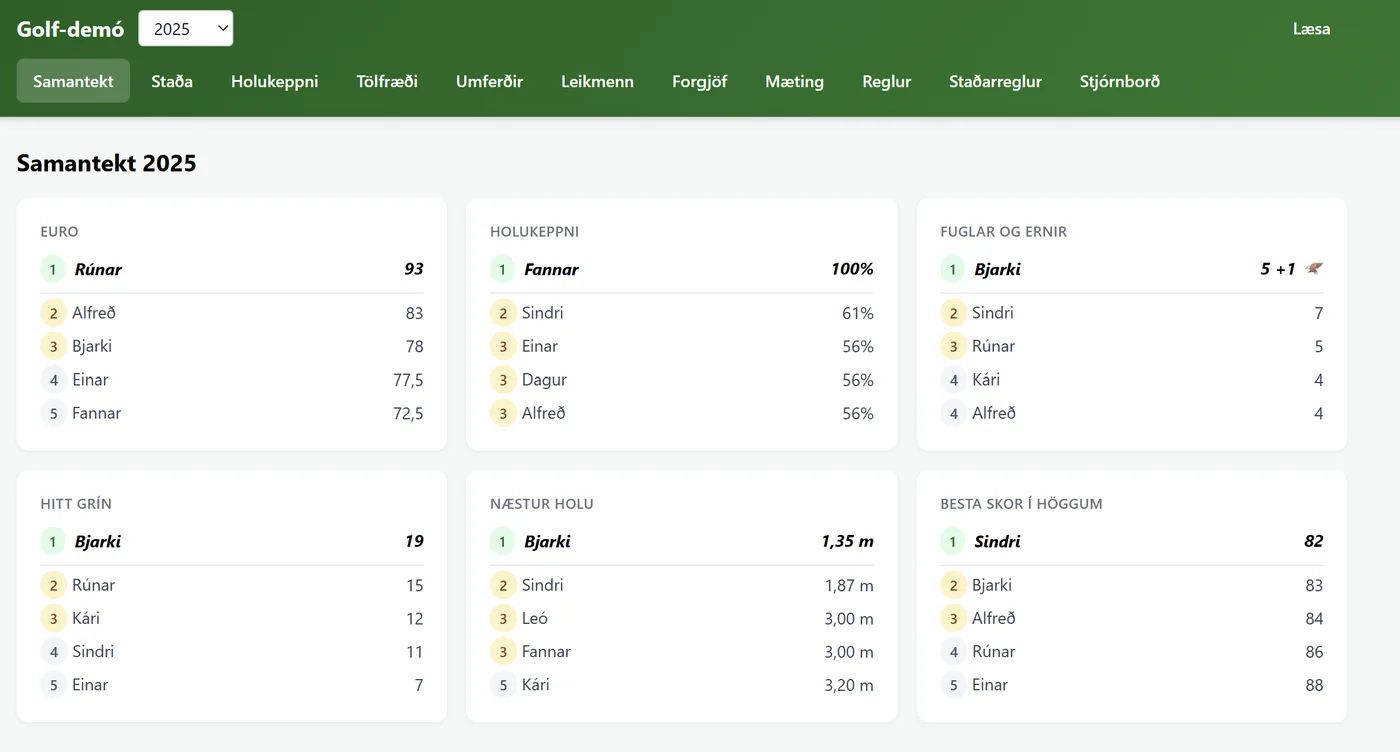The image size is (1400, 752).
Task: Click Einar's 88 in Besta skor
Action: 1314,685
